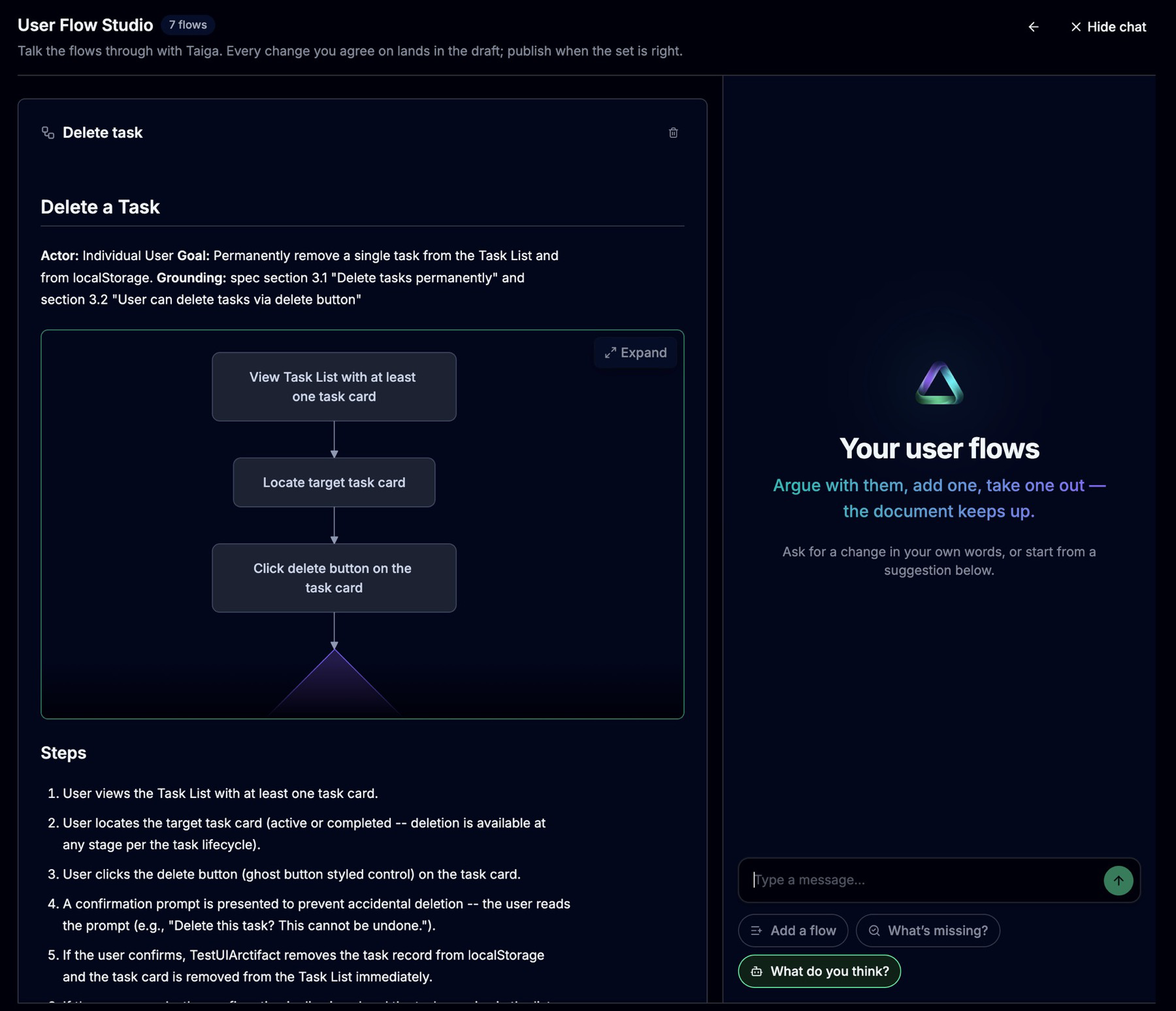Viewport: 1176px width, 1011px height.
Task: Click step 4 about confirmation prompt
Action: tap(316, 915)
